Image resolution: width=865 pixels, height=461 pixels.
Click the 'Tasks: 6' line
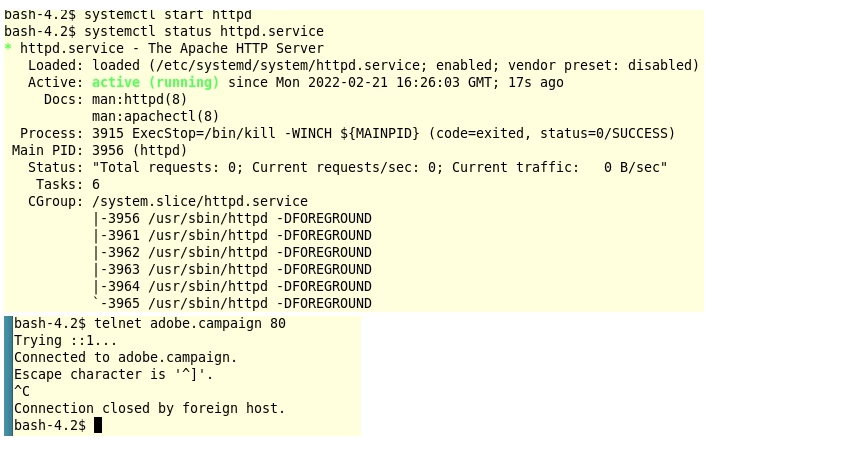click(x=68, y=185)
